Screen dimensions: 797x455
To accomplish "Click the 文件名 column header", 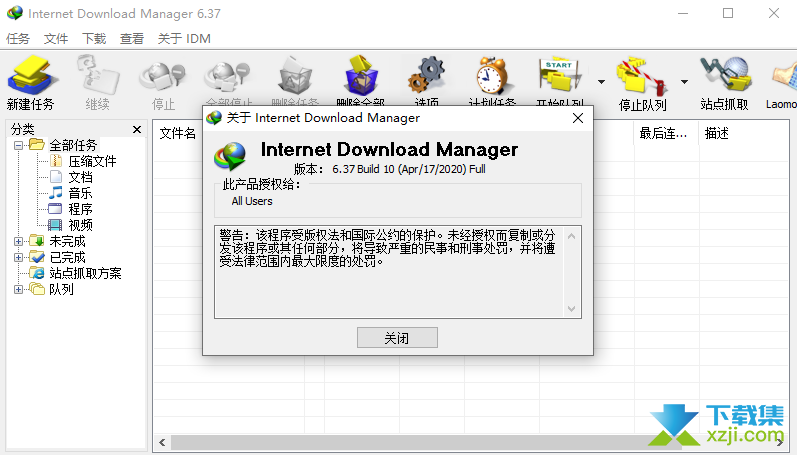I will pyautogui.click(x=177, y=133).
